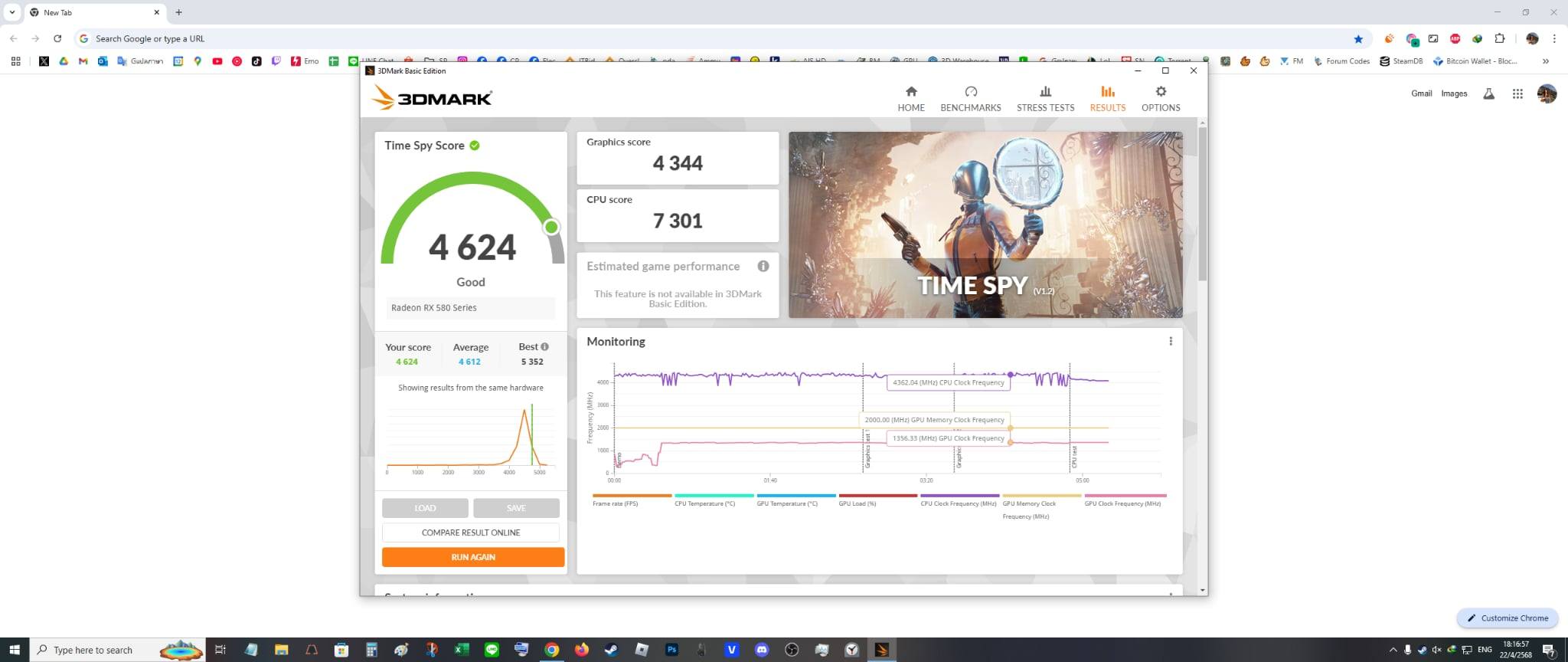Open the SteamDB bookmark
1568x662 pixels.
pyautogui.click(x=1401, y=61)
